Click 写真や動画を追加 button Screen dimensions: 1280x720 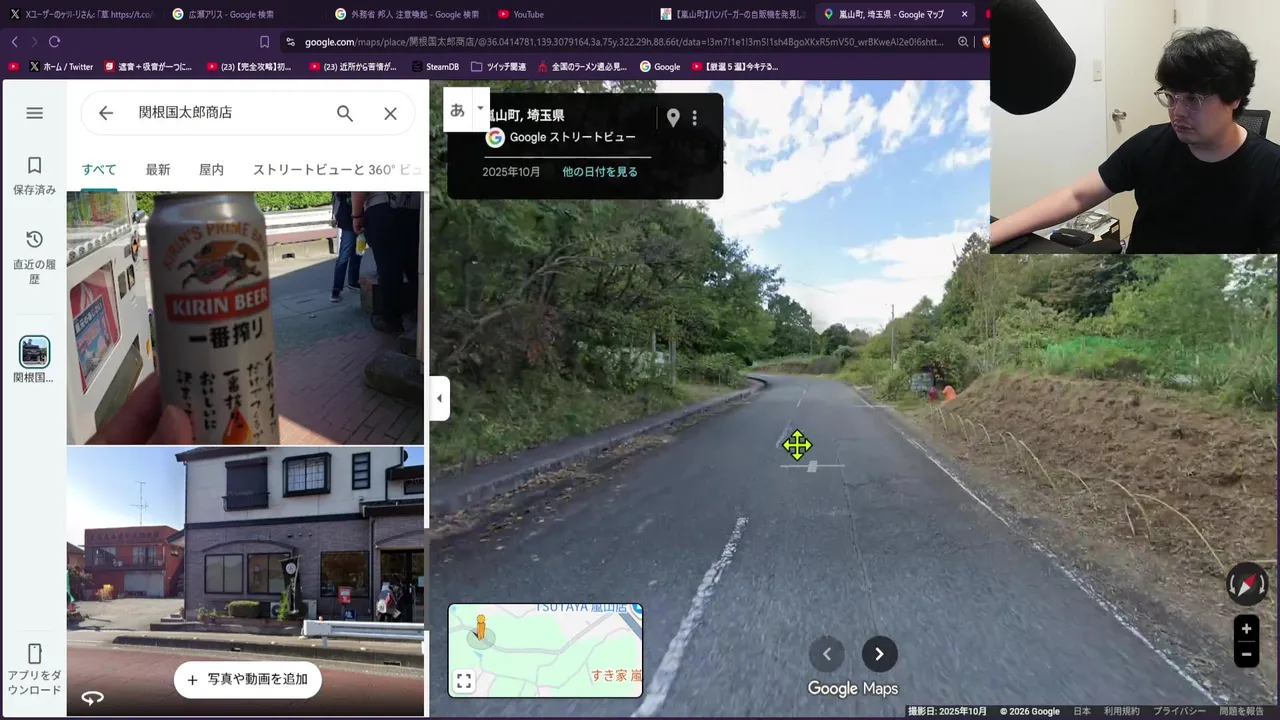(x=247, y=679)
